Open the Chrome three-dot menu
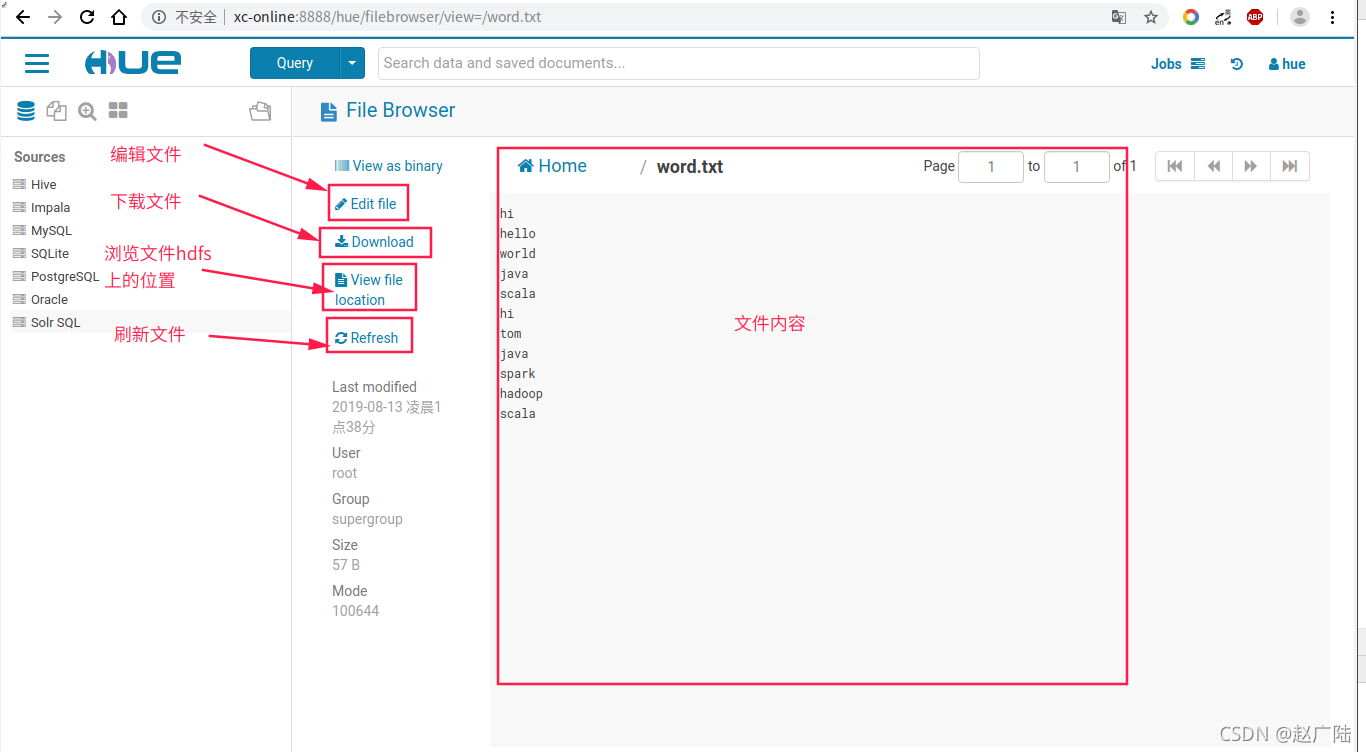The image size is (1366, 752). tap(1332, 17)
